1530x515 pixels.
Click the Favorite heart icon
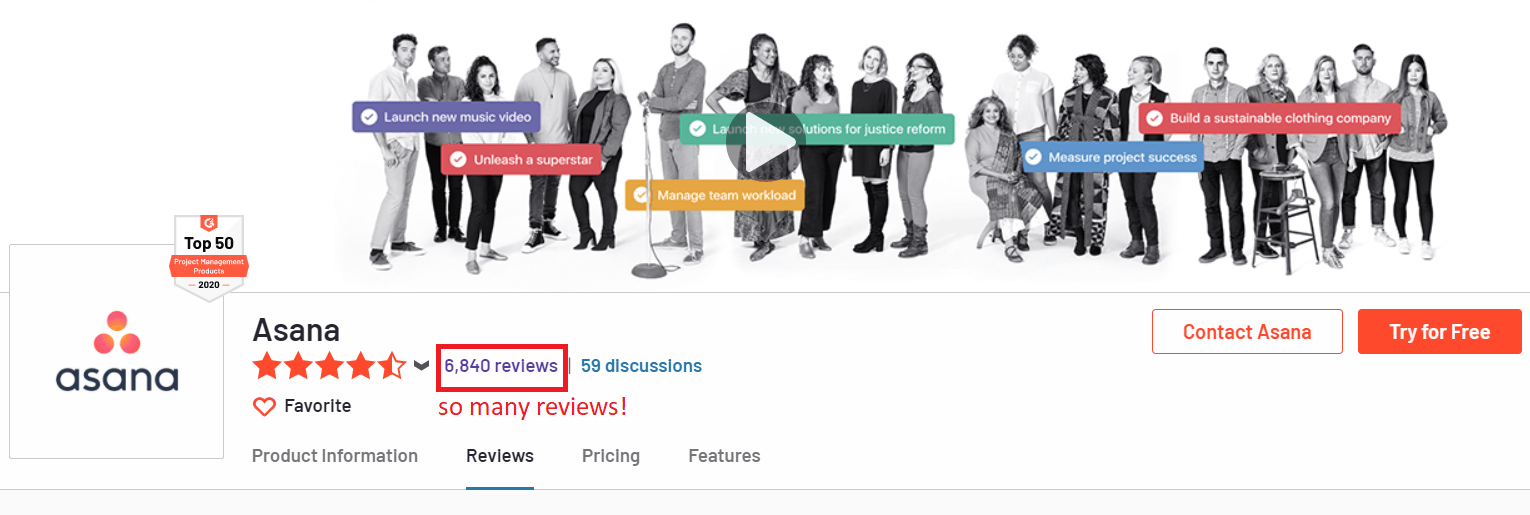pyautogui.click(x=264, y=406)
